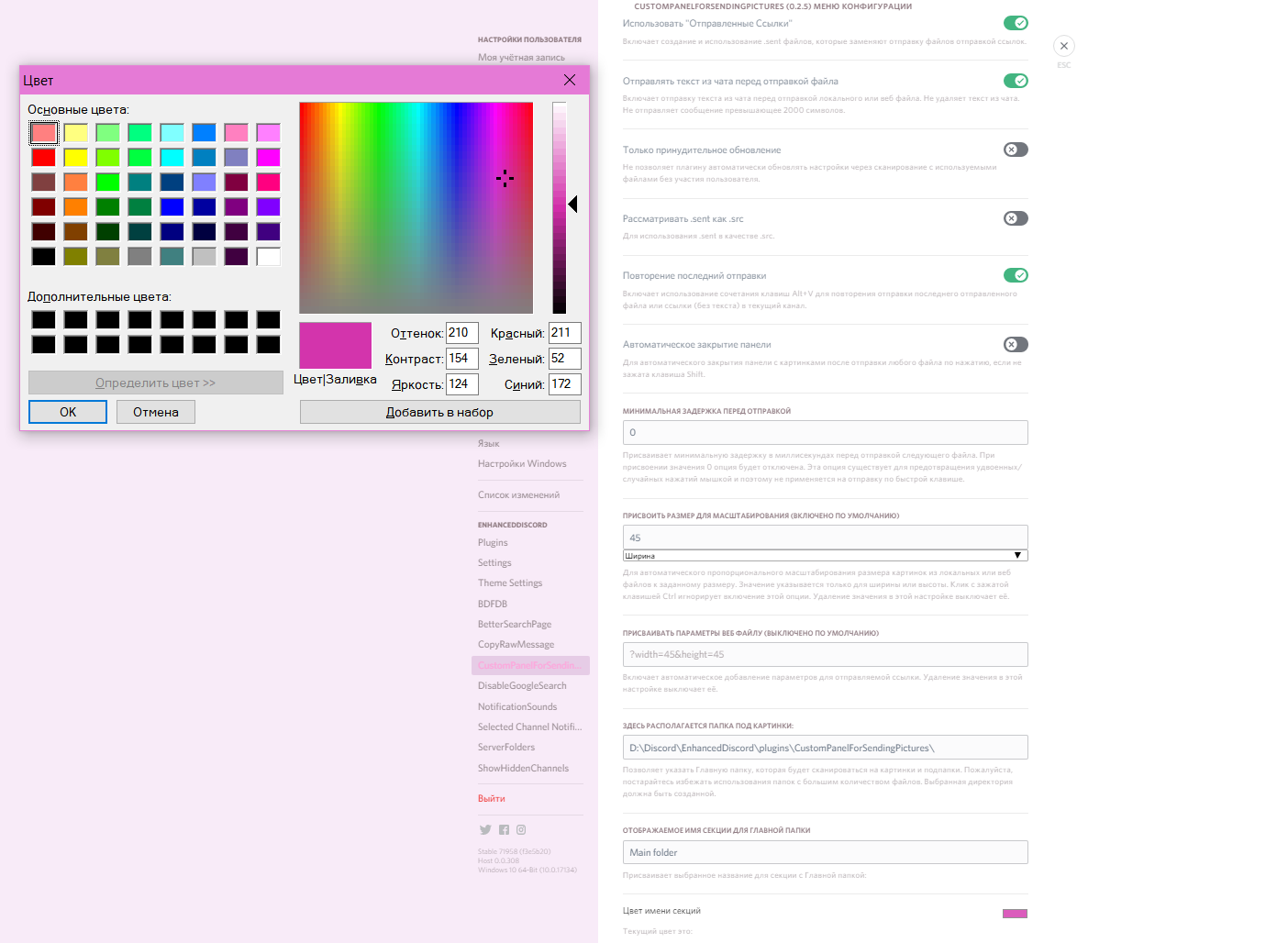Enable Рассматривать .sent как .src switch
Viewport: 1288px width, 943px height.
(x=1016, y=218)
